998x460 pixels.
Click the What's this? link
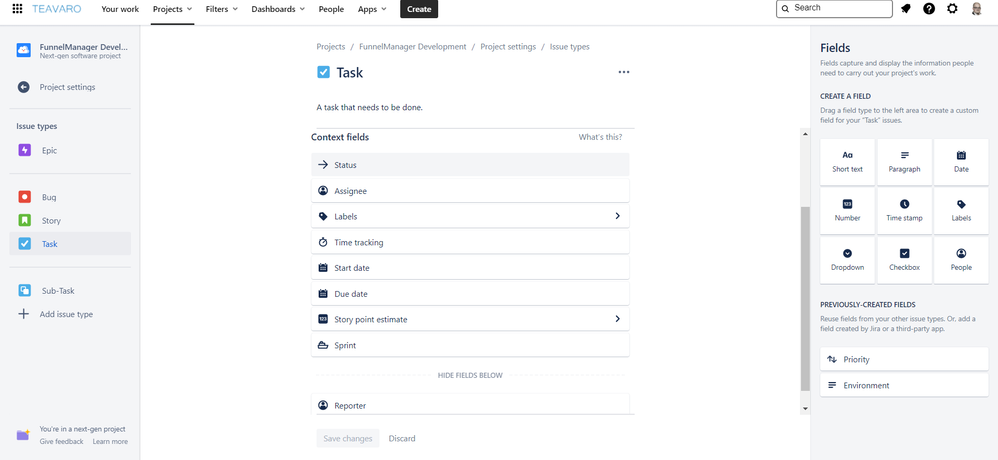(x=600, y=137)
